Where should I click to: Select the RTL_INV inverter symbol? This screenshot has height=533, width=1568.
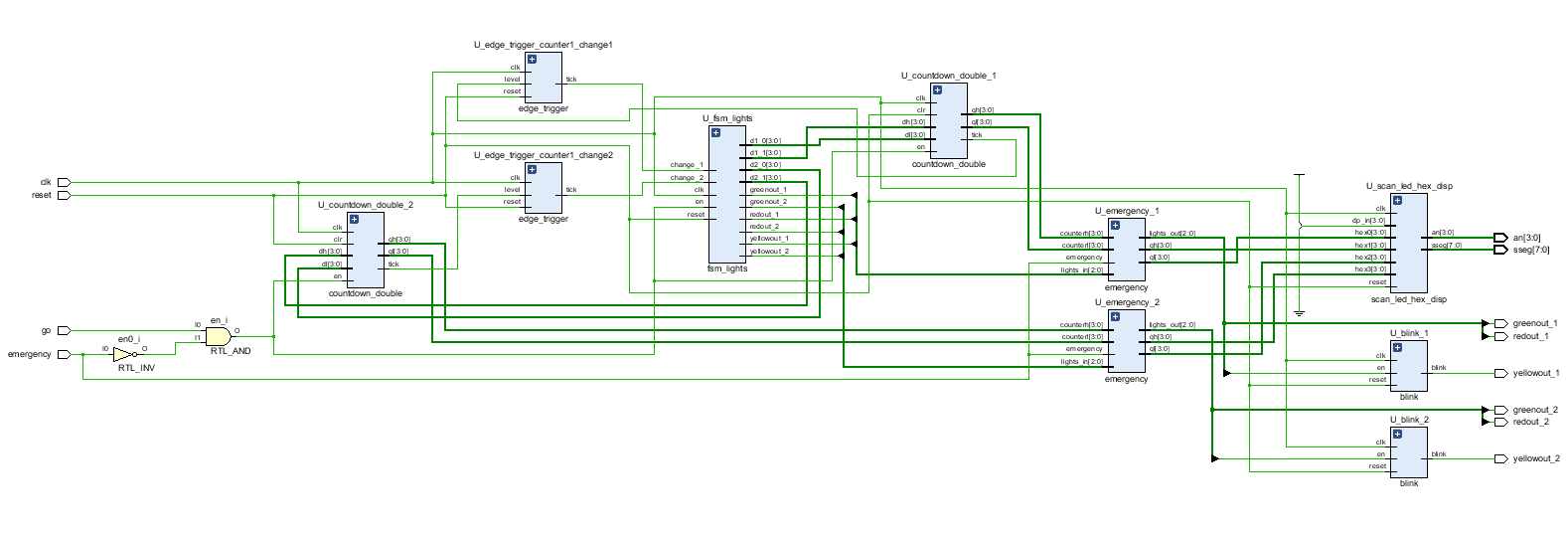coord(125,354)
